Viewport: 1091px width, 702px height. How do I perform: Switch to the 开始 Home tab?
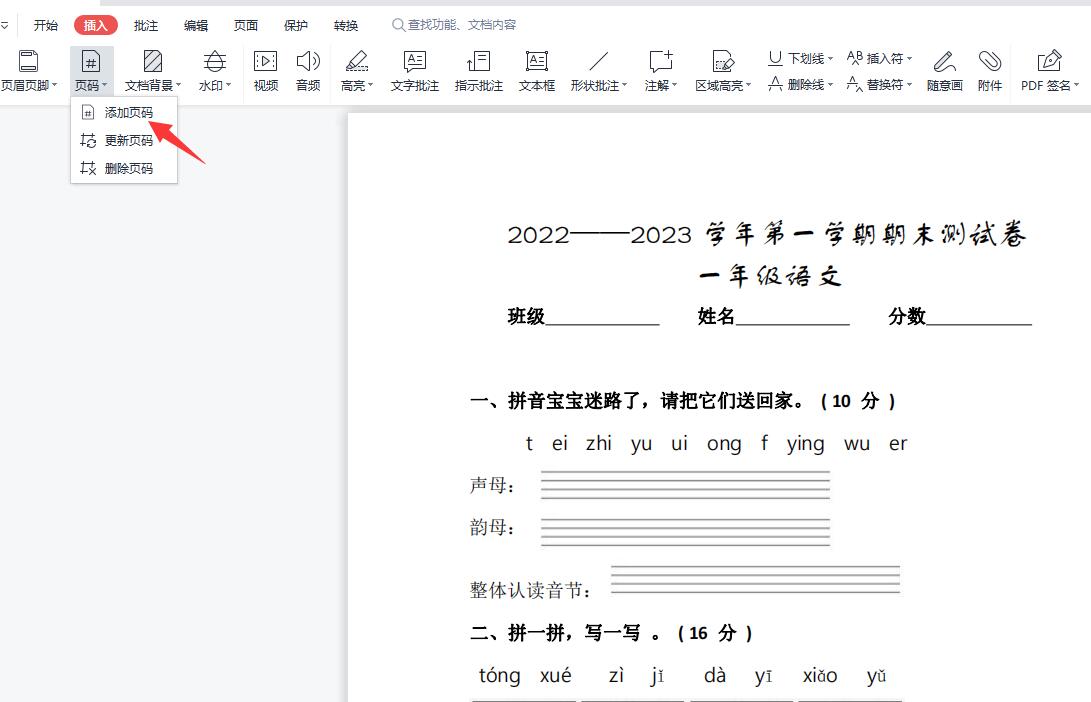click(x=46, y=25)
